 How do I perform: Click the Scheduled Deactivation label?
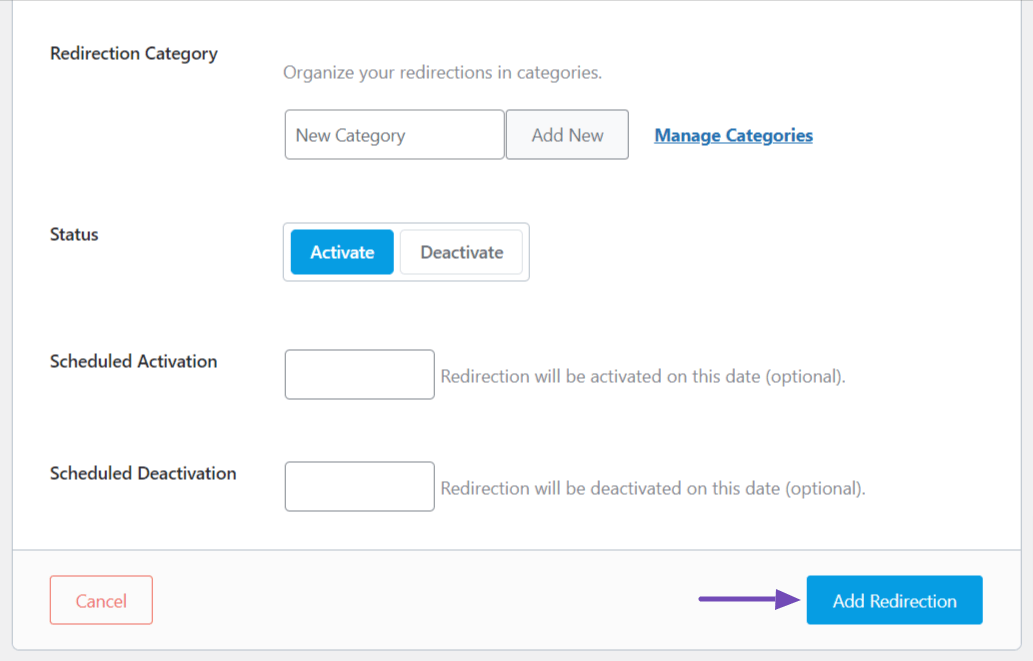click(x=143, y=473)
